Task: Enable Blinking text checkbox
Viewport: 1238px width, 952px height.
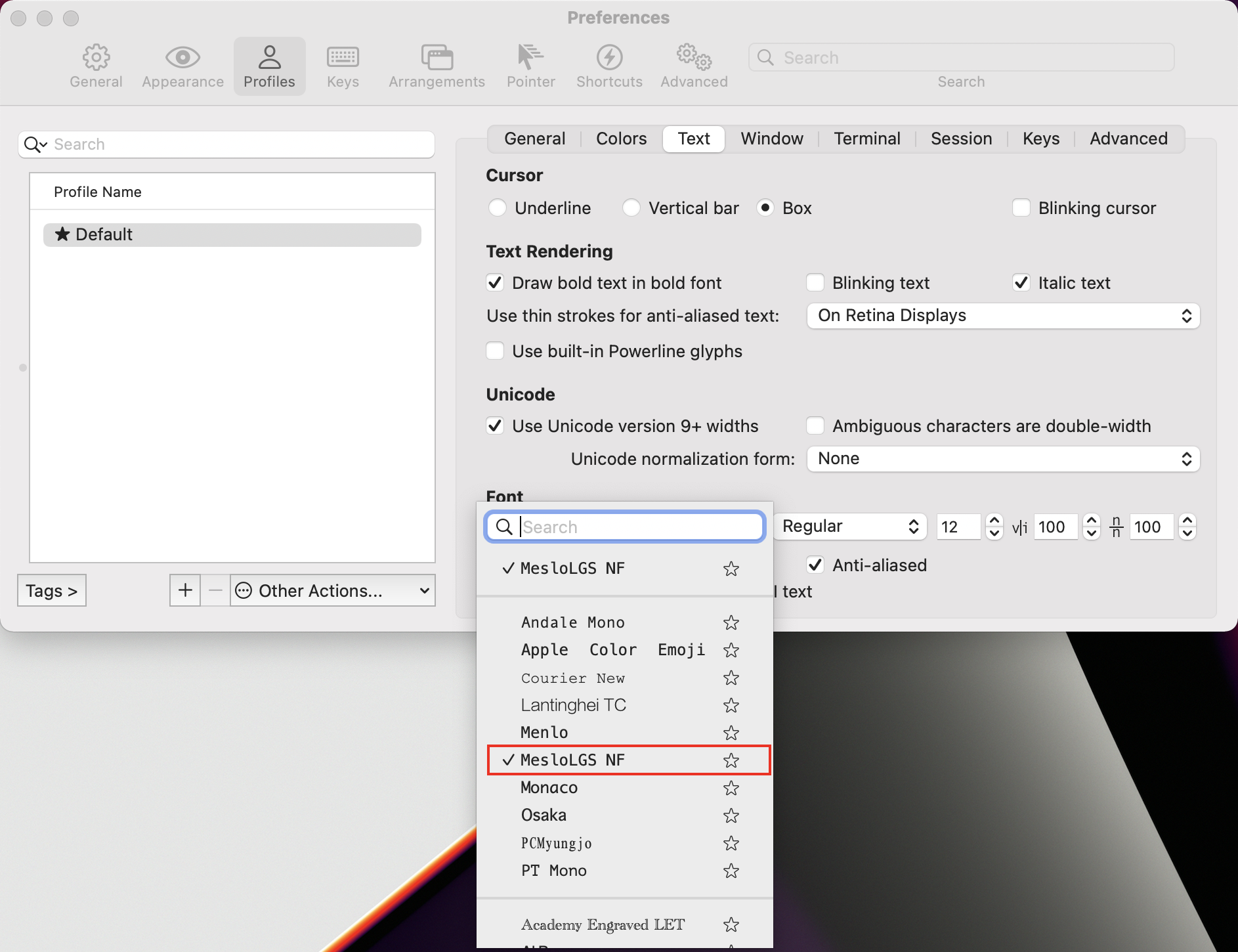Action: coord(815,283)
